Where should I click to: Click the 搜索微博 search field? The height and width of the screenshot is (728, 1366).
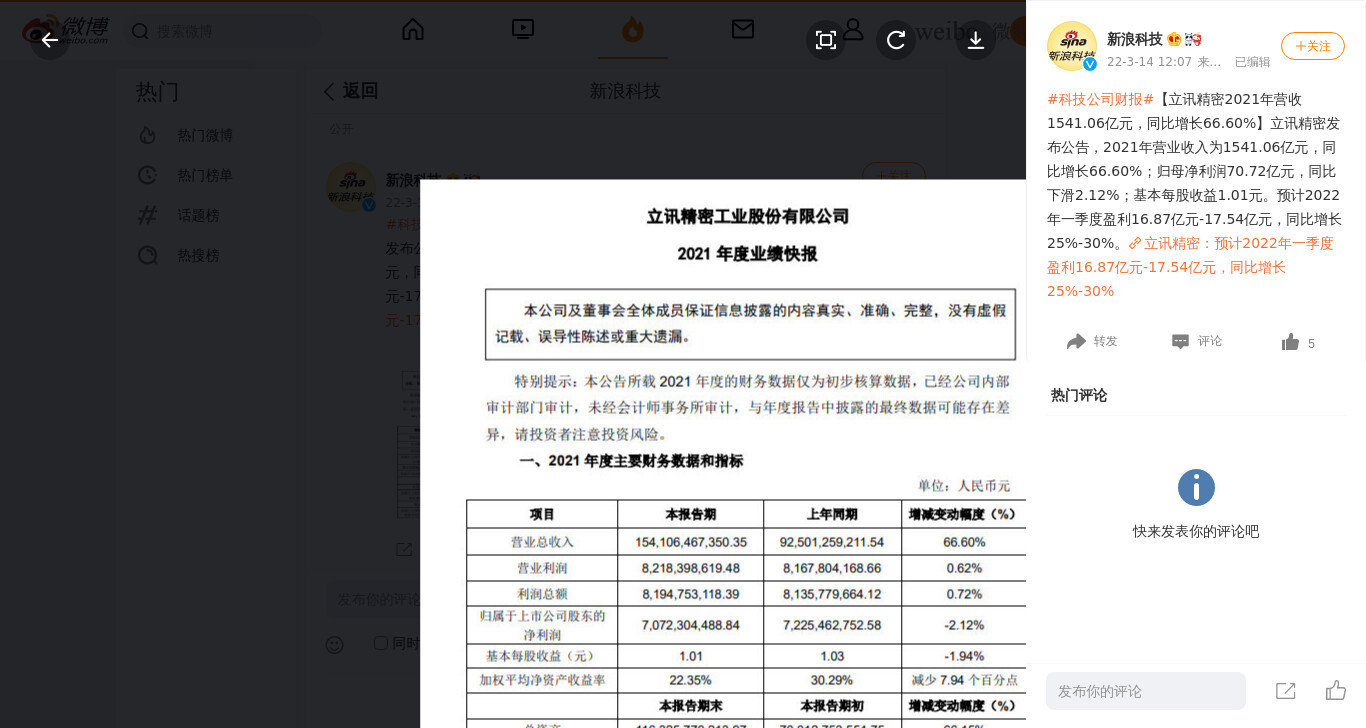(x=225, y=31)
